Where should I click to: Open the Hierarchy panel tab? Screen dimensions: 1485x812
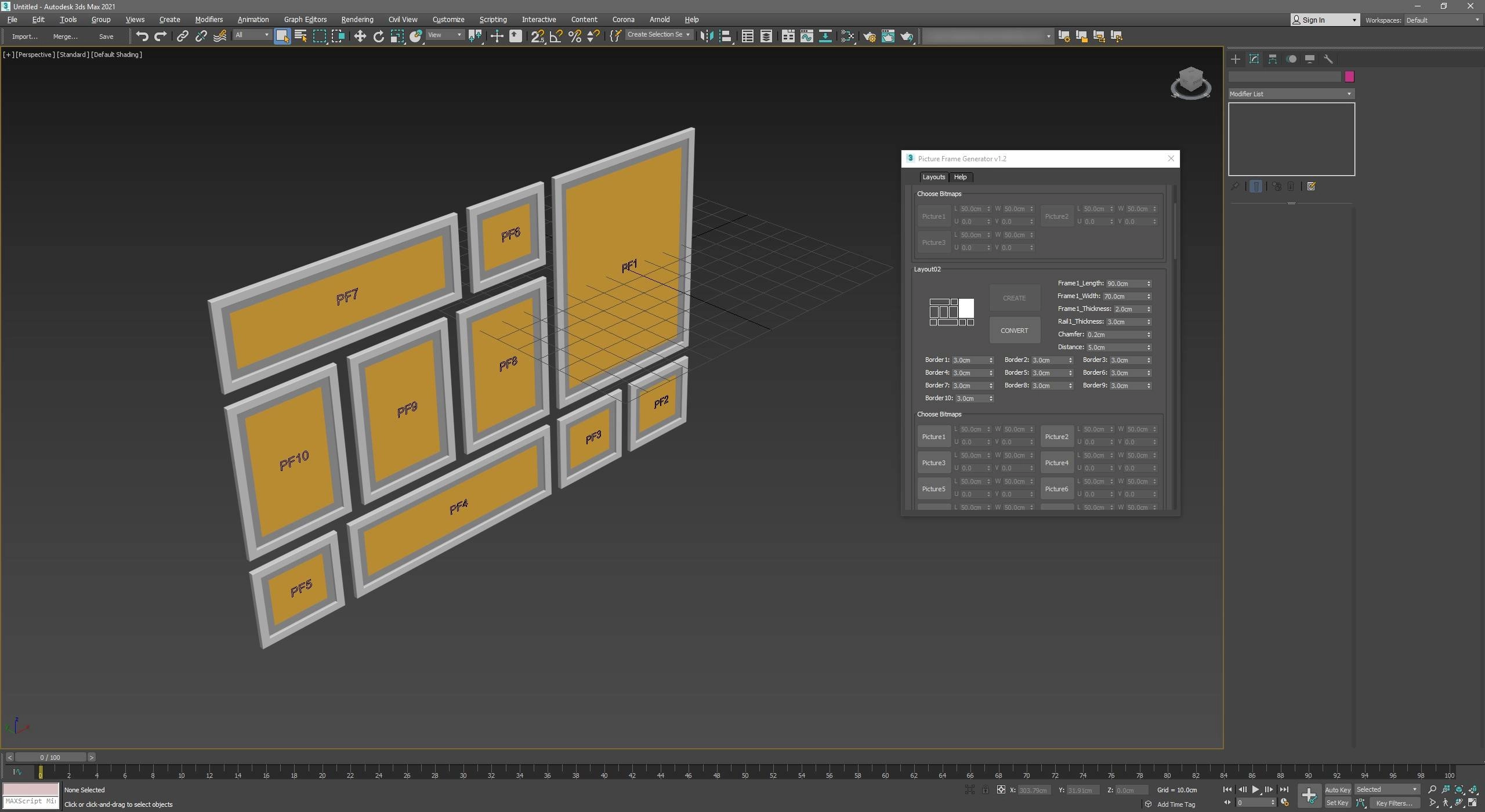pyautogui.click(x=1273, y=59)
